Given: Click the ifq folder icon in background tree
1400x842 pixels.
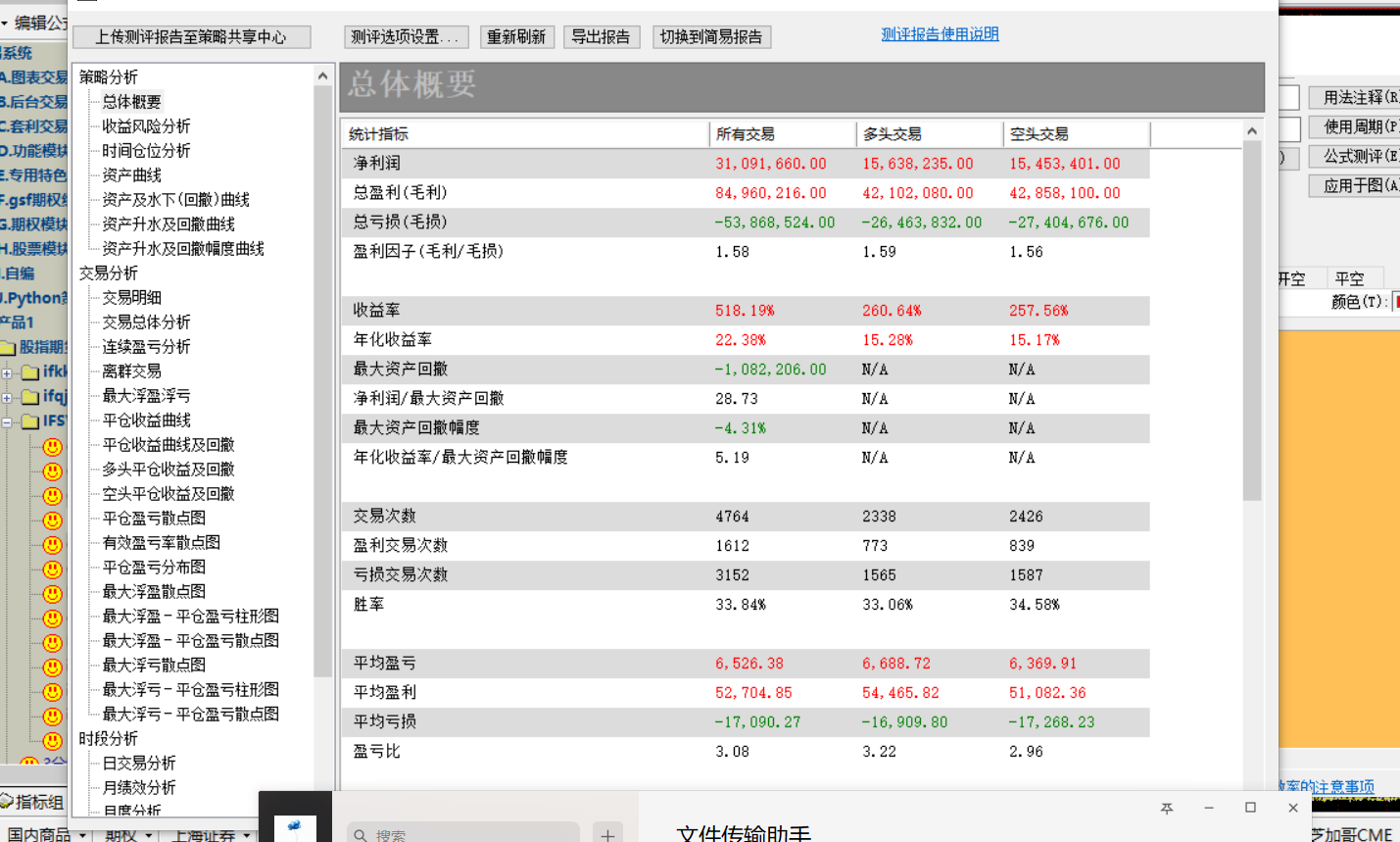Looking at the screenshot, I should click(x=30, y=397).
